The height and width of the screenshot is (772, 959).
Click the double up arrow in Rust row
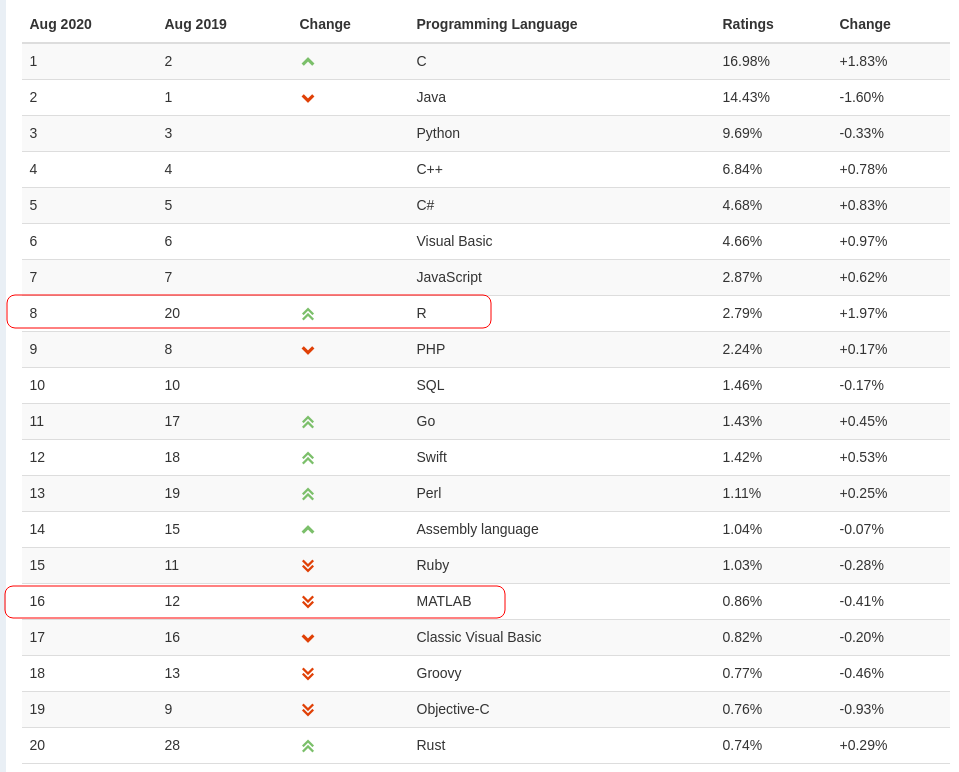coord(308,746)
